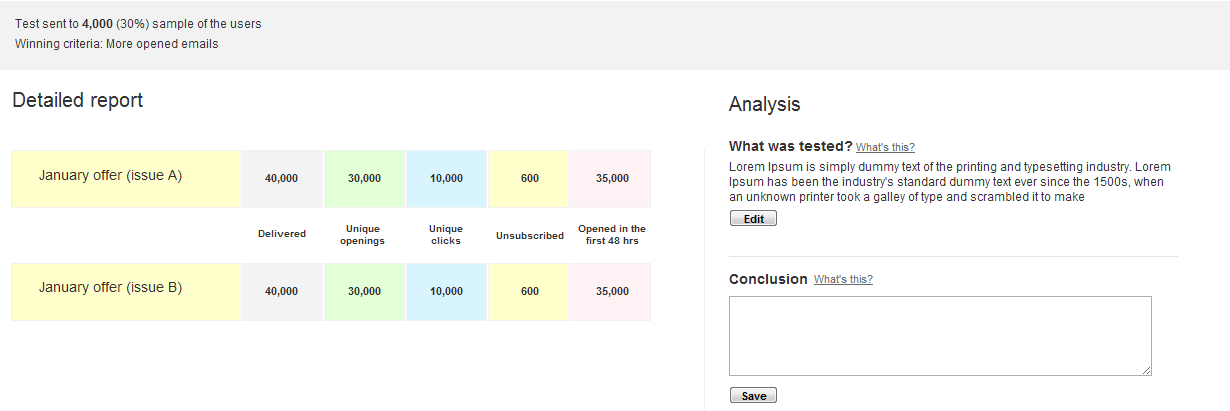Click the Detailed report heading
Viewport: 1230px width, 411px height.
77,100
